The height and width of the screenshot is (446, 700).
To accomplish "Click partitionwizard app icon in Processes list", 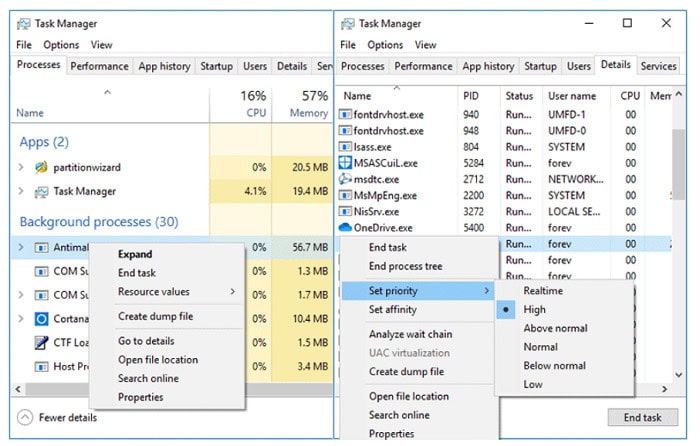I will [x=41, y=167].
